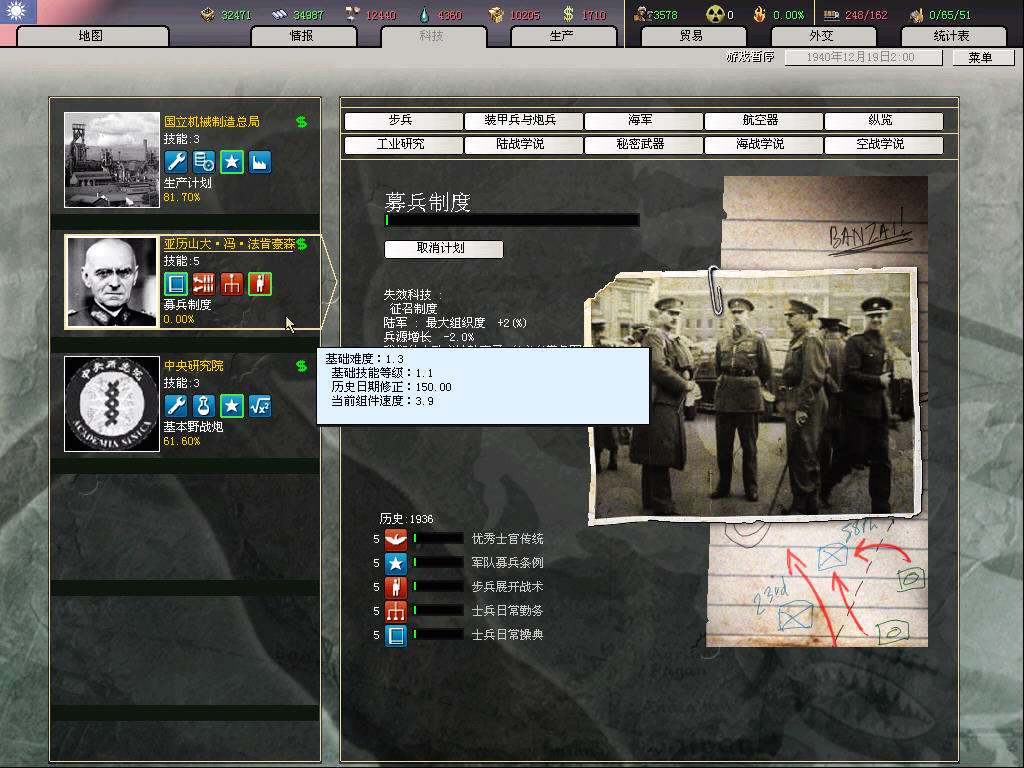The image size is (1024, 768).
Task: Select the 纵览 overview category
Action: (x=884, y=121)
